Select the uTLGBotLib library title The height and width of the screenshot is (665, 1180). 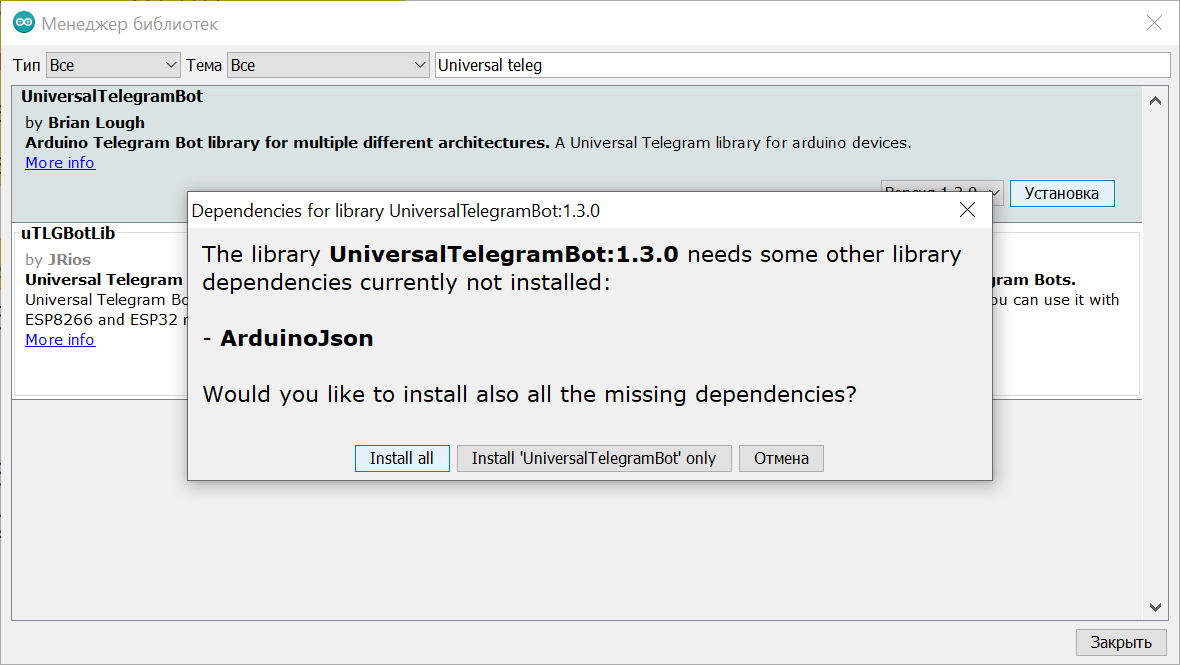(x=68, y=233)
